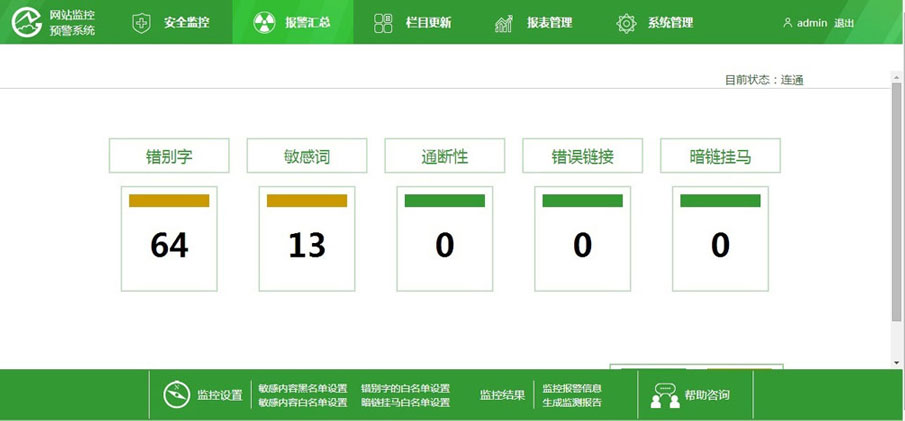Select the 敏感词 category box

click(307, 156)
